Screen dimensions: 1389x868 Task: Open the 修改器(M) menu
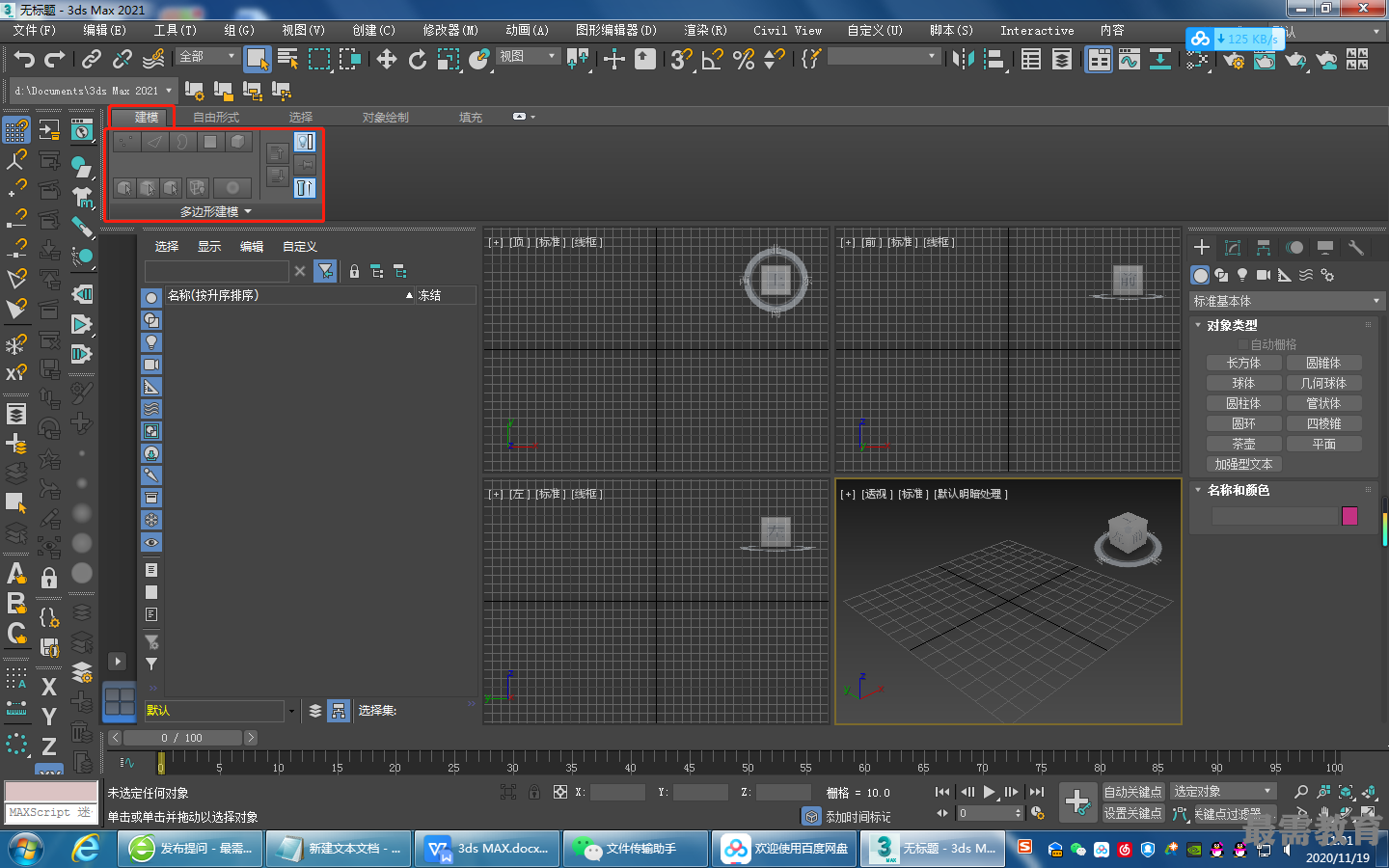pyautogui.click(x=450, y=30)
